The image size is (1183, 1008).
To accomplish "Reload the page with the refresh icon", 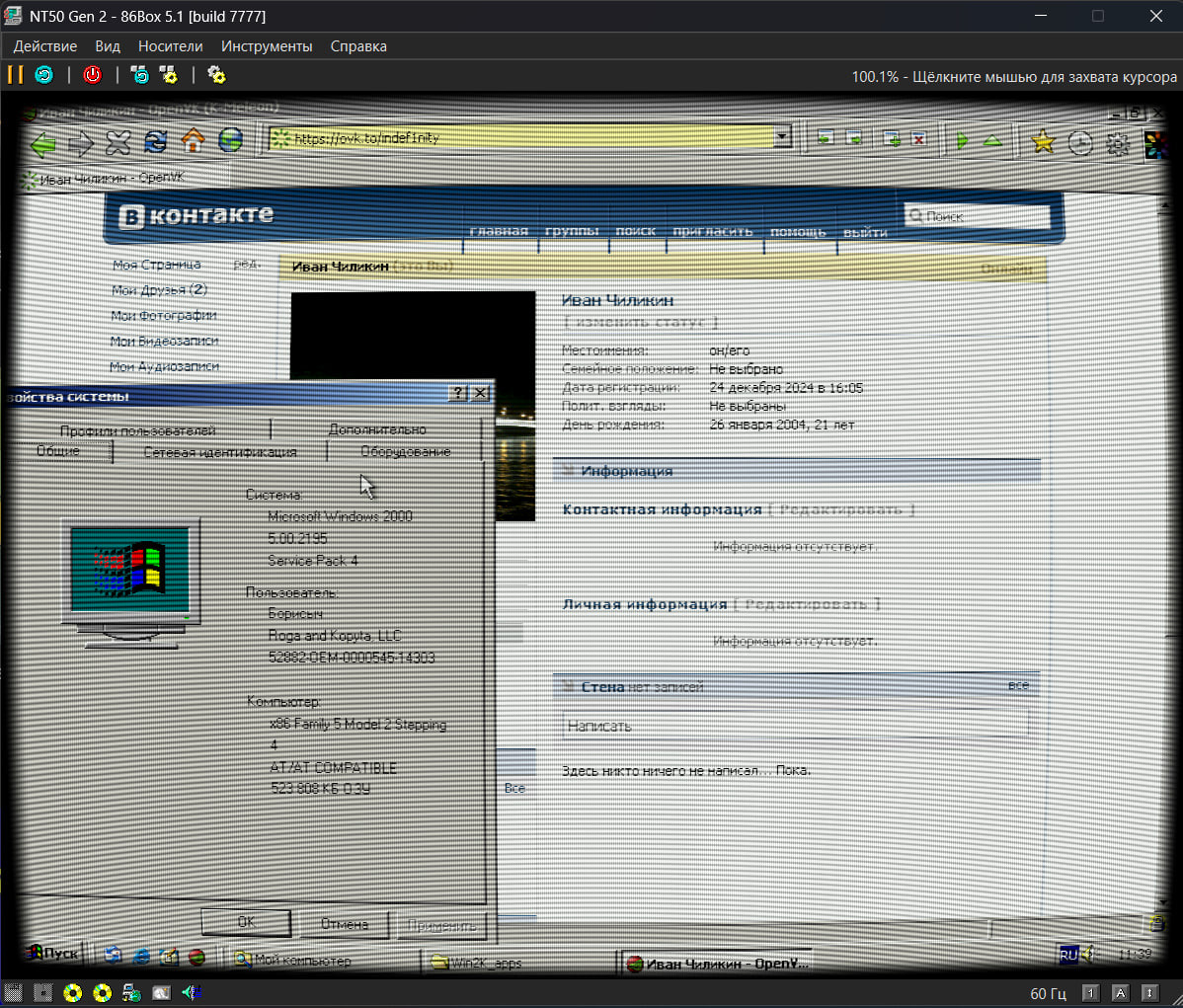I will coord(155,141).
